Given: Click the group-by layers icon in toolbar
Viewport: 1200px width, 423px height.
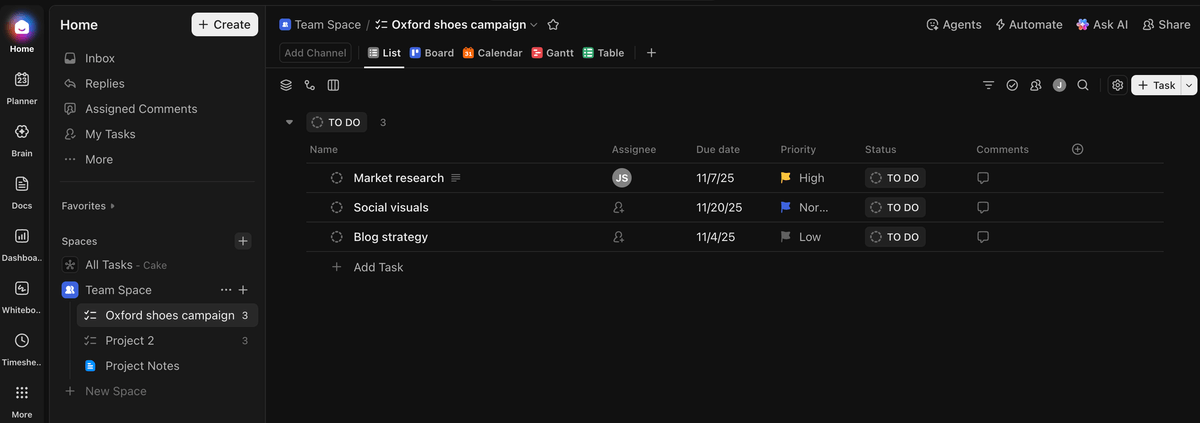Looking at the screenshot, I should pos(286,86).
